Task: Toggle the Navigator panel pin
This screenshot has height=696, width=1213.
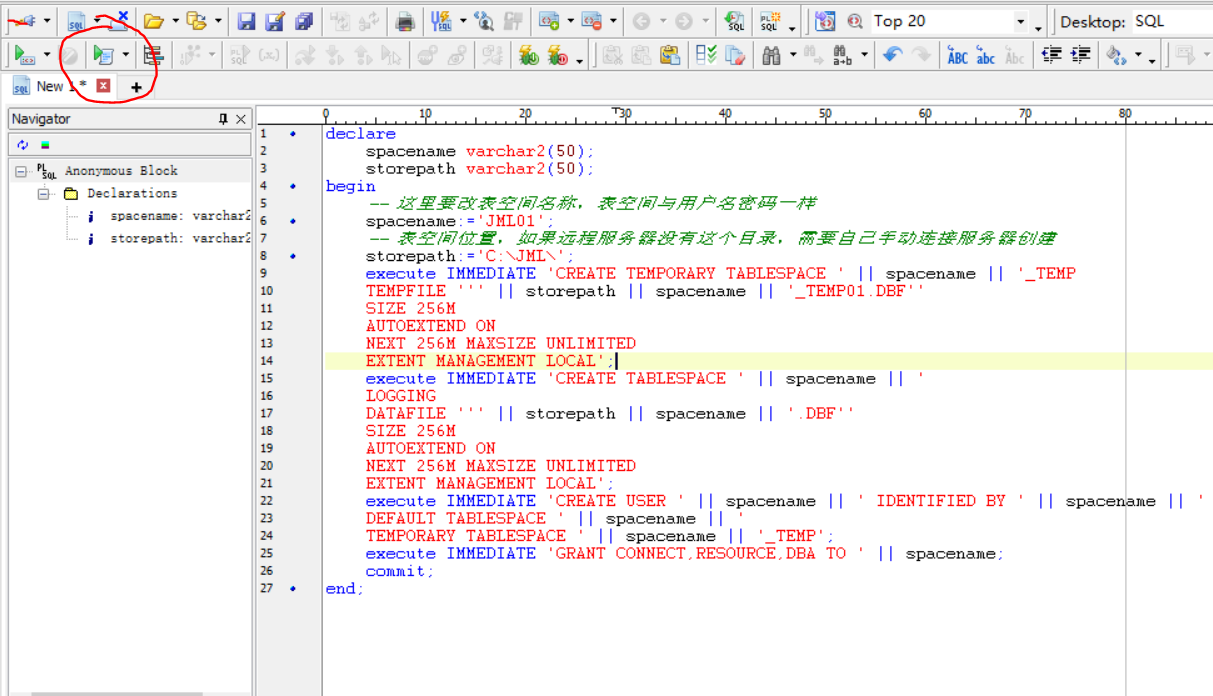Action: 223,119
